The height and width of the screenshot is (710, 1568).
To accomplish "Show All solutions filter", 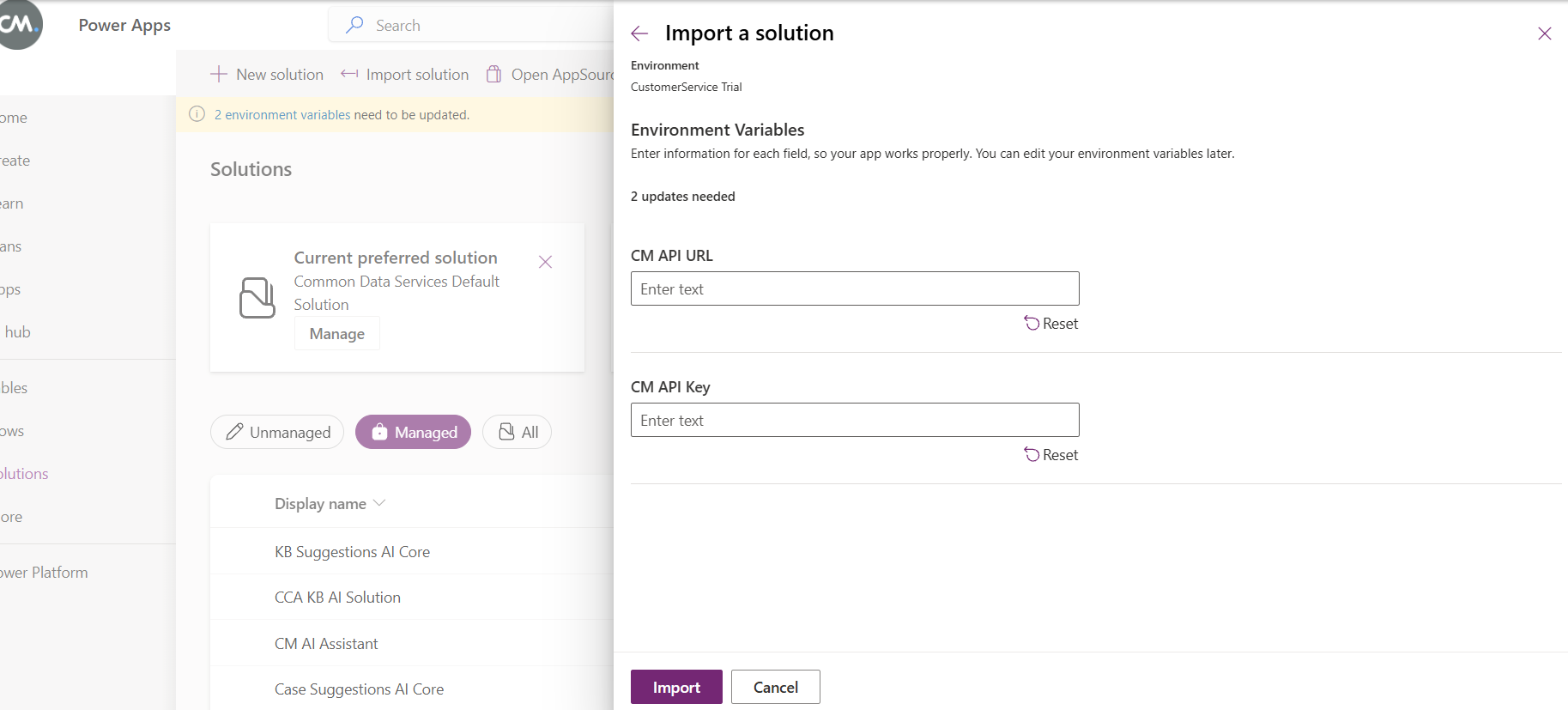I will coord(517,432).
